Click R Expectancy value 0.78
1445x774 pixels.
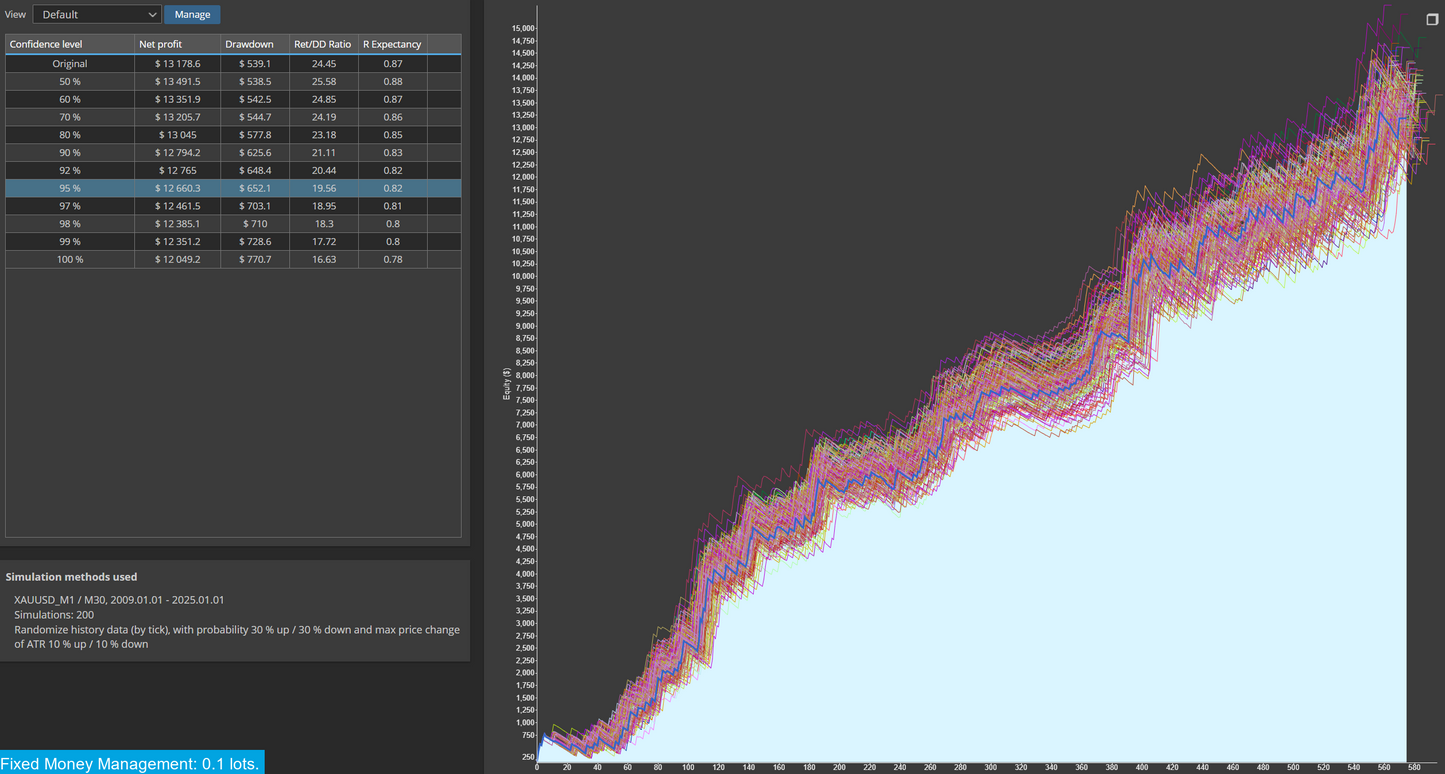pos(393,259)
